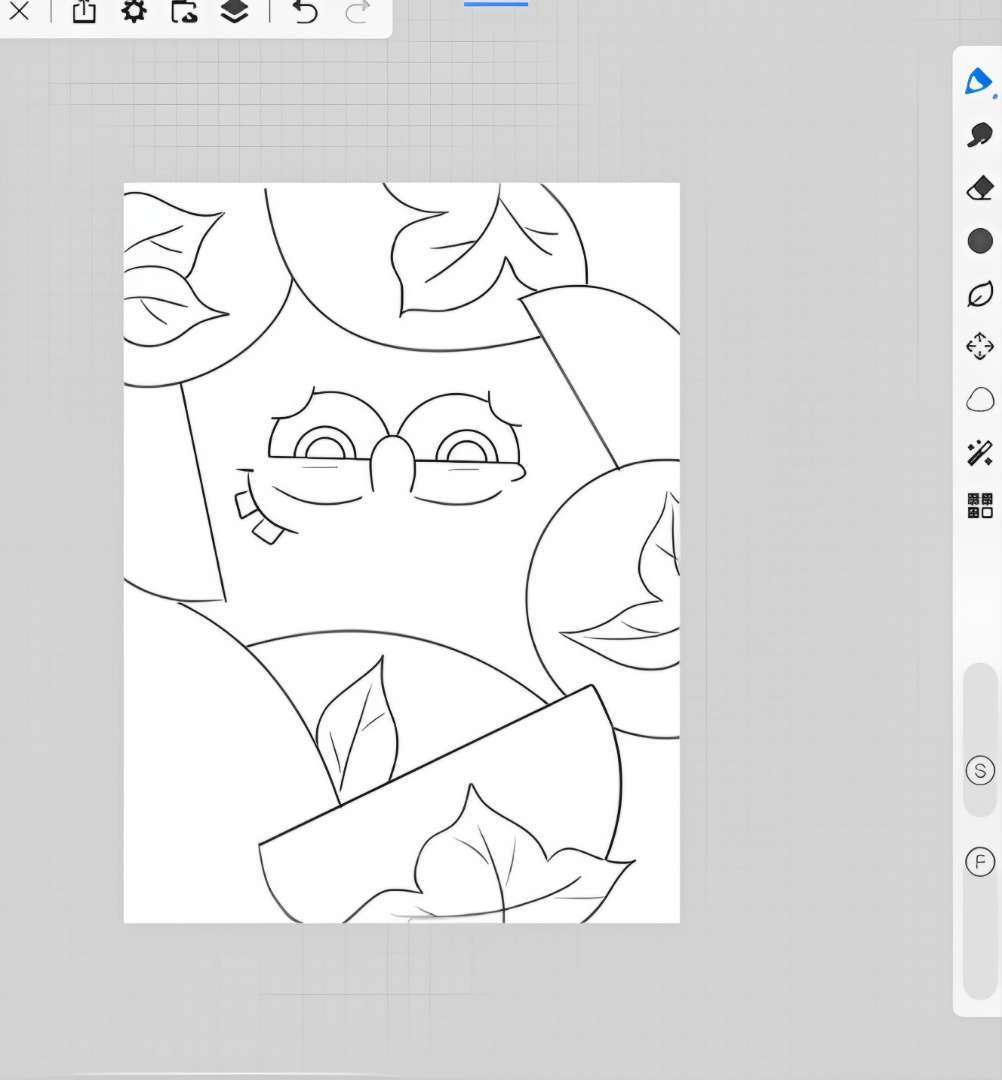The width and height of the screenshot is (1002, 1080).
Task: Select the blue pen tool
Action: point(979,82)
